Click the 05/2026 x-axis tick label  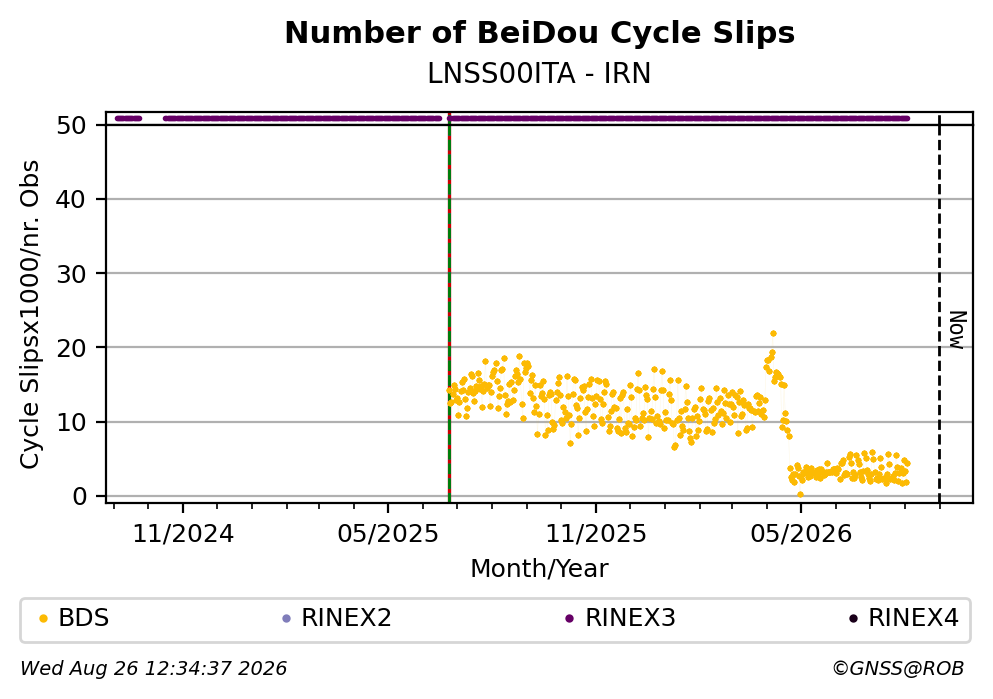tap(801, 534)
